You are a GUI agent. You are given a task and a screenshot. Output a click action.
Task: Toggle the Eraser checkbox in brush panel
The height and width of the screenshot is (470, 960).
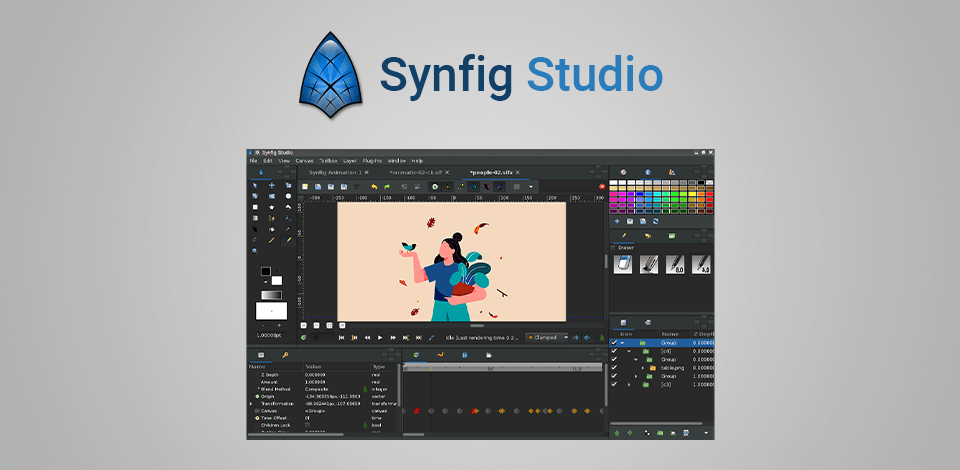[612, 246]
